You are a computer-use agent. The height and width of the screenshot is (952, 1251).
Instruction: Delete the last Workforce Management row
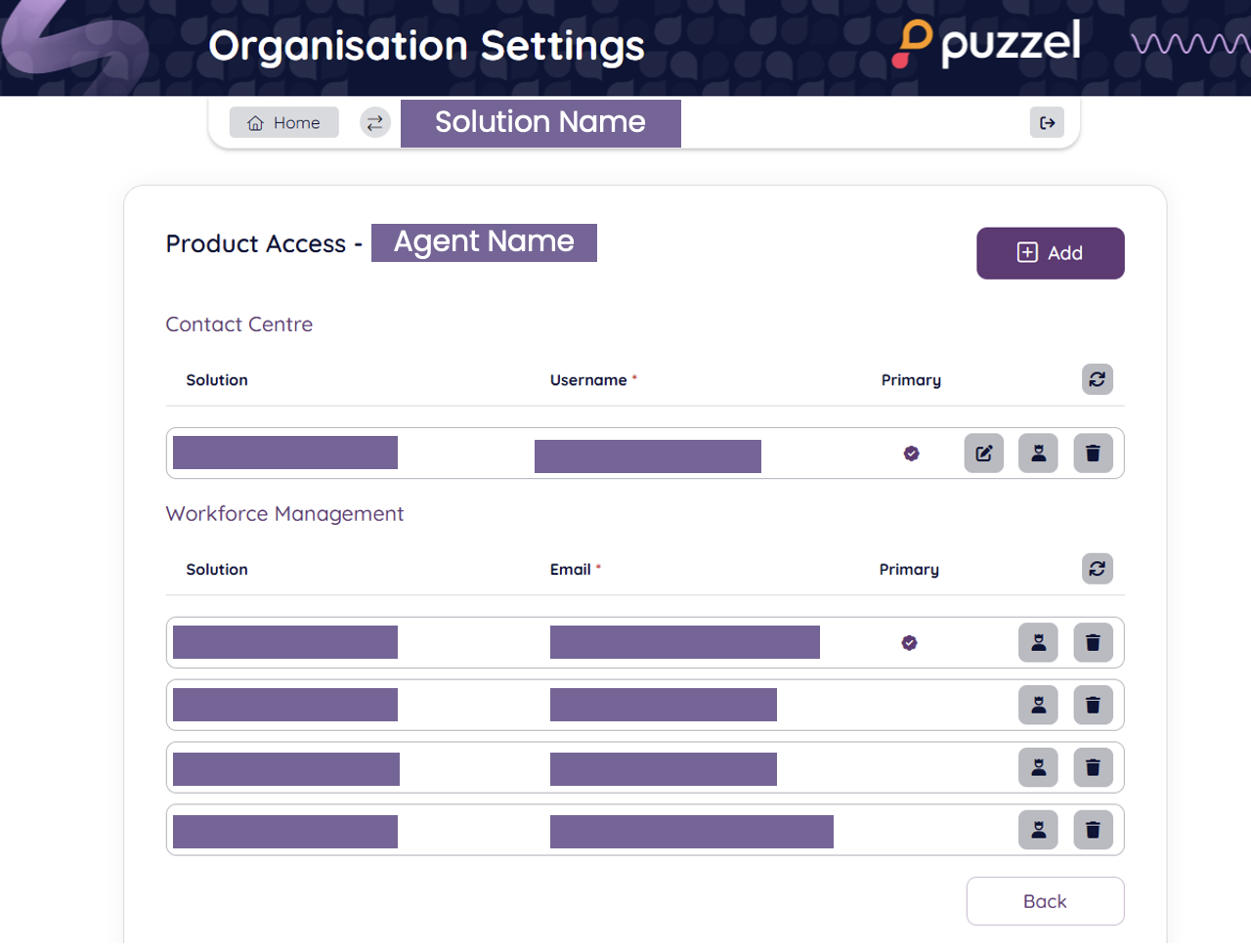(x=1093, y=831)
